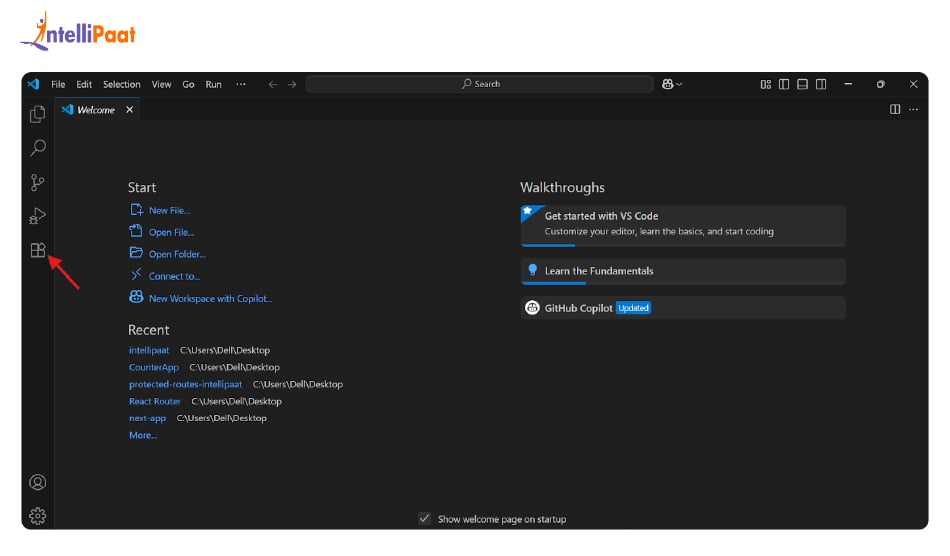
Task: Click New Workspace with Copilot link
Action: click(210, 299)
